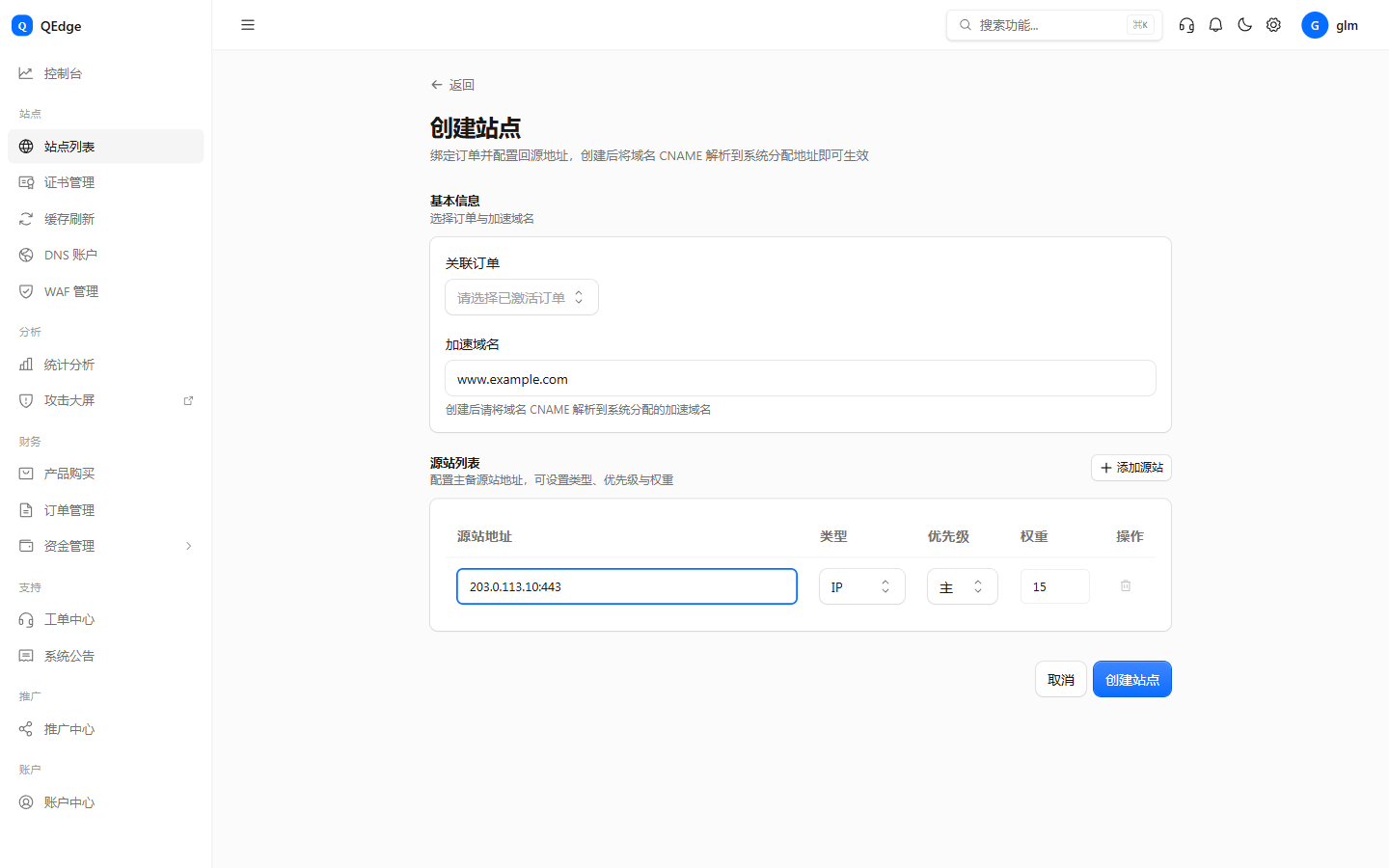Click the blue 创建站点 button
The height and width of the screenshot is (868, 1389).
point(1132,679)
